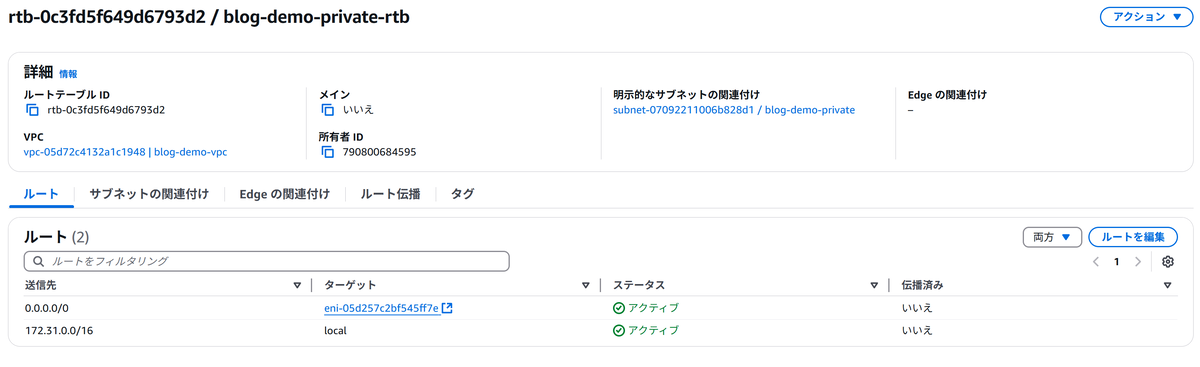Copy the メイン value icon
This screenshot has width=1200, height=367.
tap(327, 110)
